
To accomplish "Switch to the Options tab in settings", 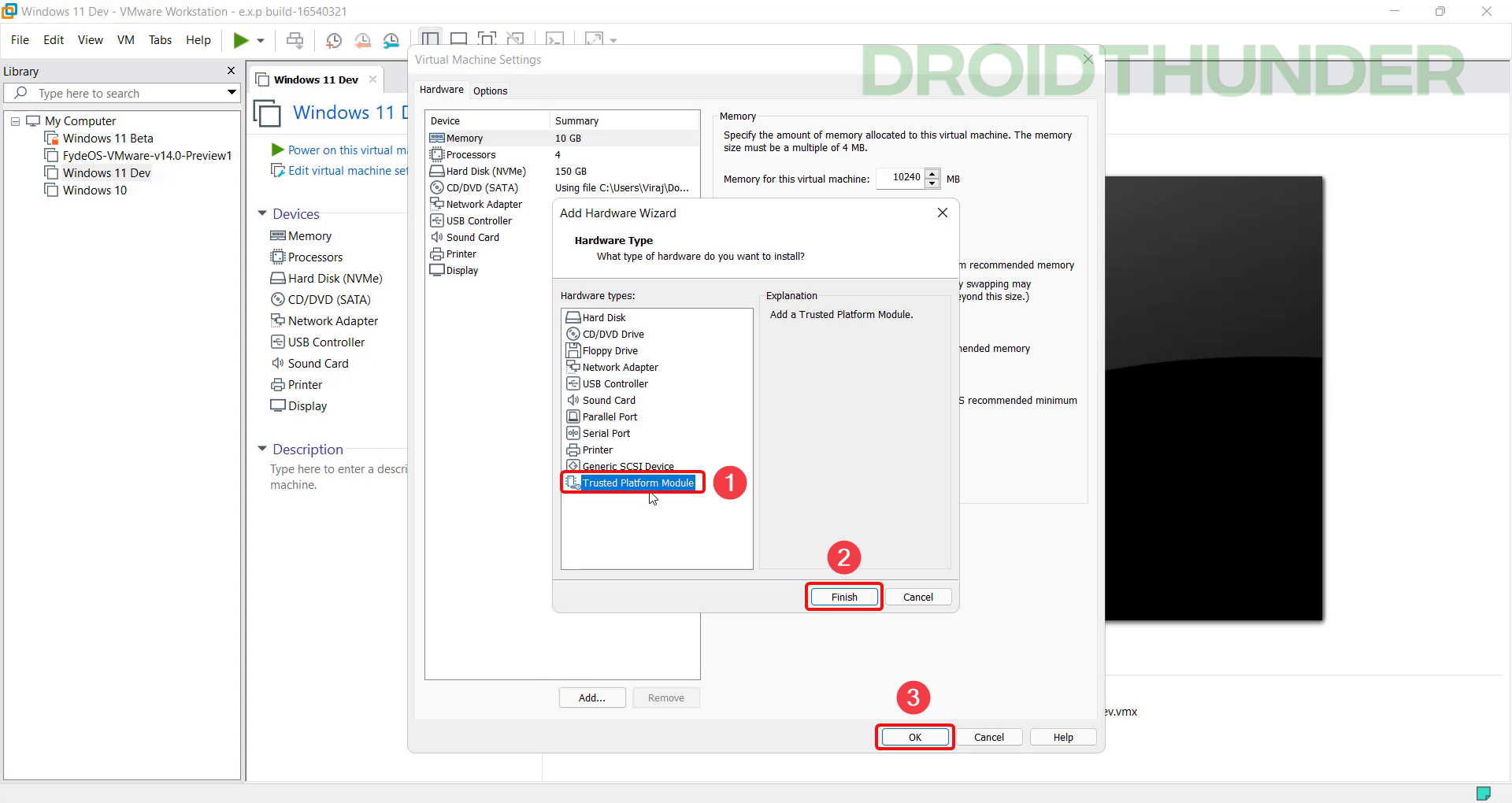I will click(490, 91).
